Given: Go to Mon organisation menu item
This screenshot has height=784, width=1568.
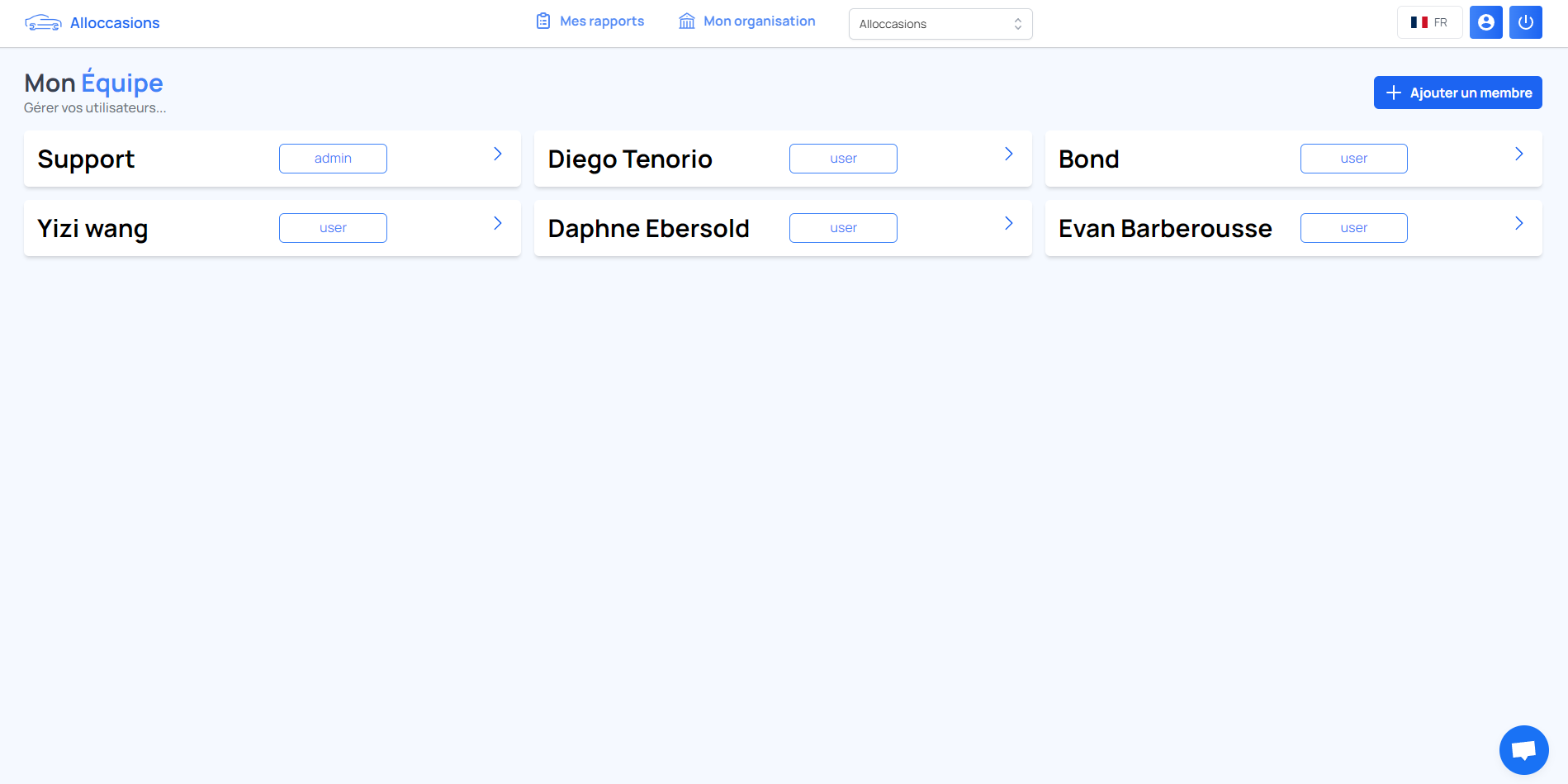Looking at the screenshot, I should coord(759,21).
